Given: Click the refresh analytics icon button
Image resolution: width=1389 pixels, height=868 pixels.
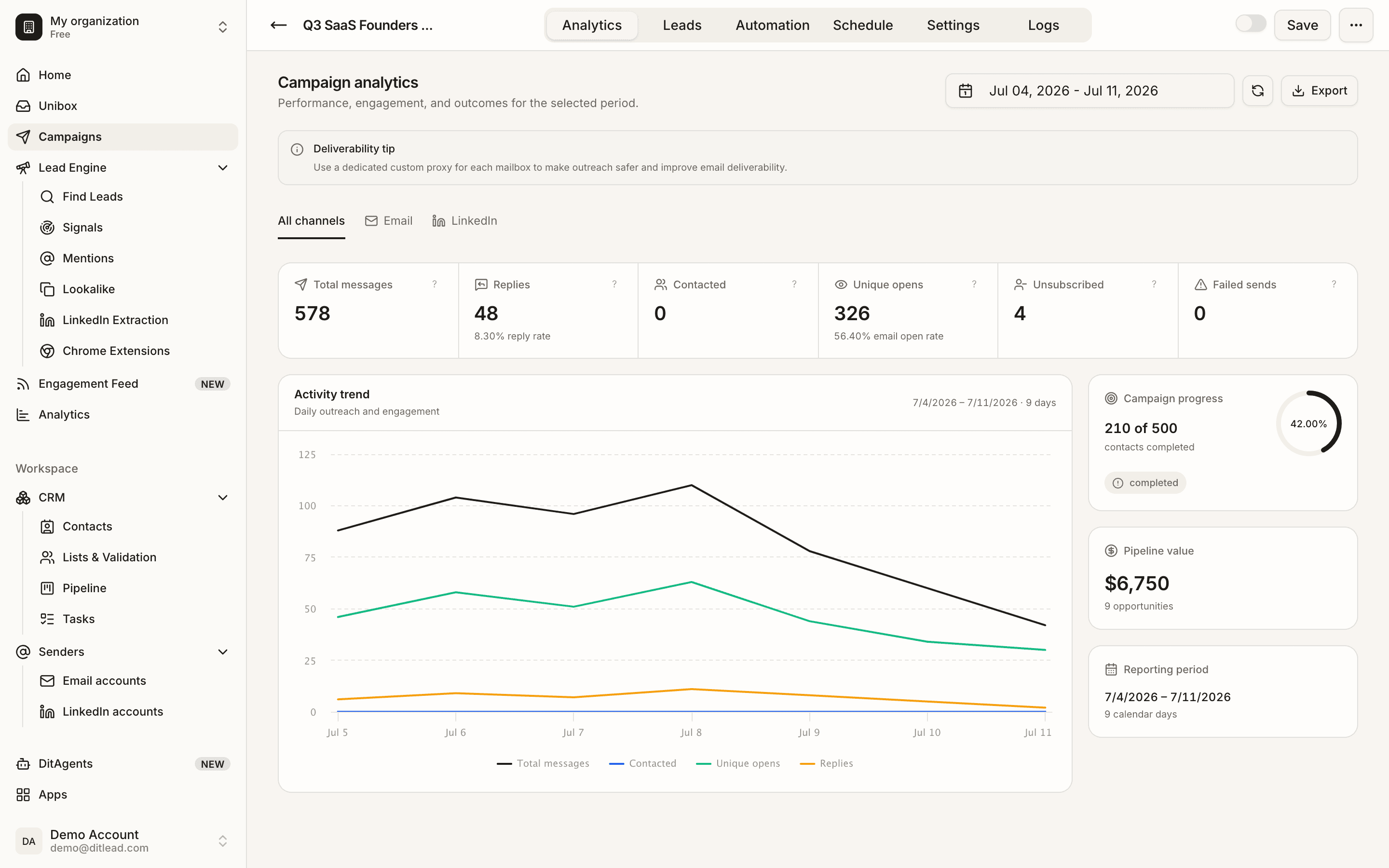Looking at the screenshot, I should tap(1257, 91).
